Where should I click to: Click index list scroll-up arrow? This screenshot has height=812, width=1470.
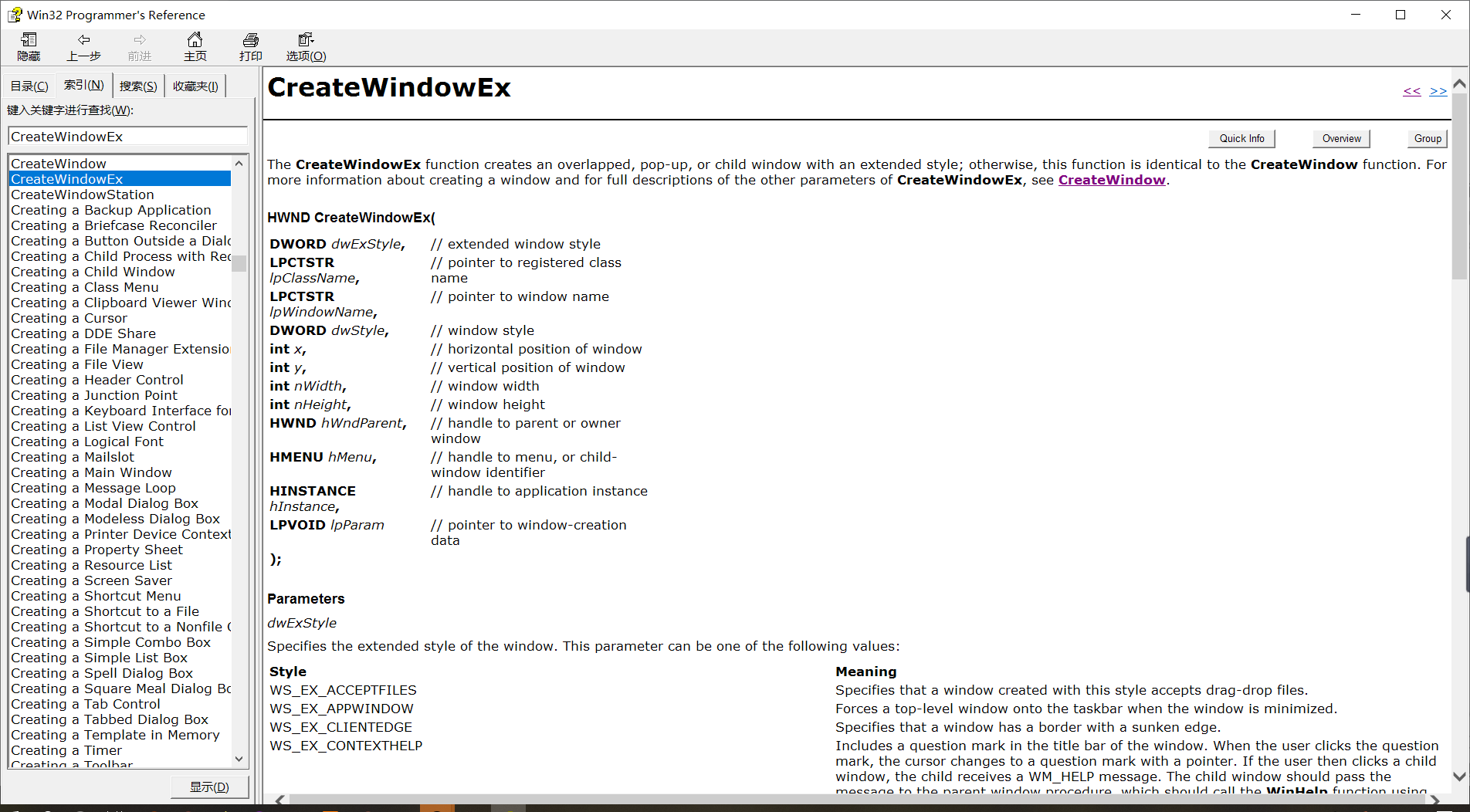coord(239,163)
